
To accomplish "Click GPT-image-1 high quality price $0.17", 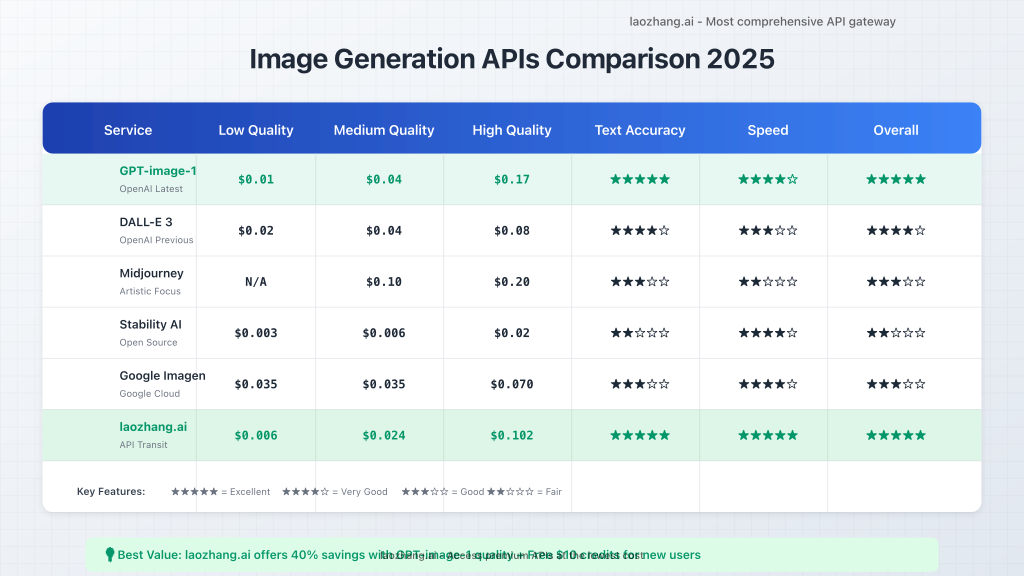I will pos(512,180).
